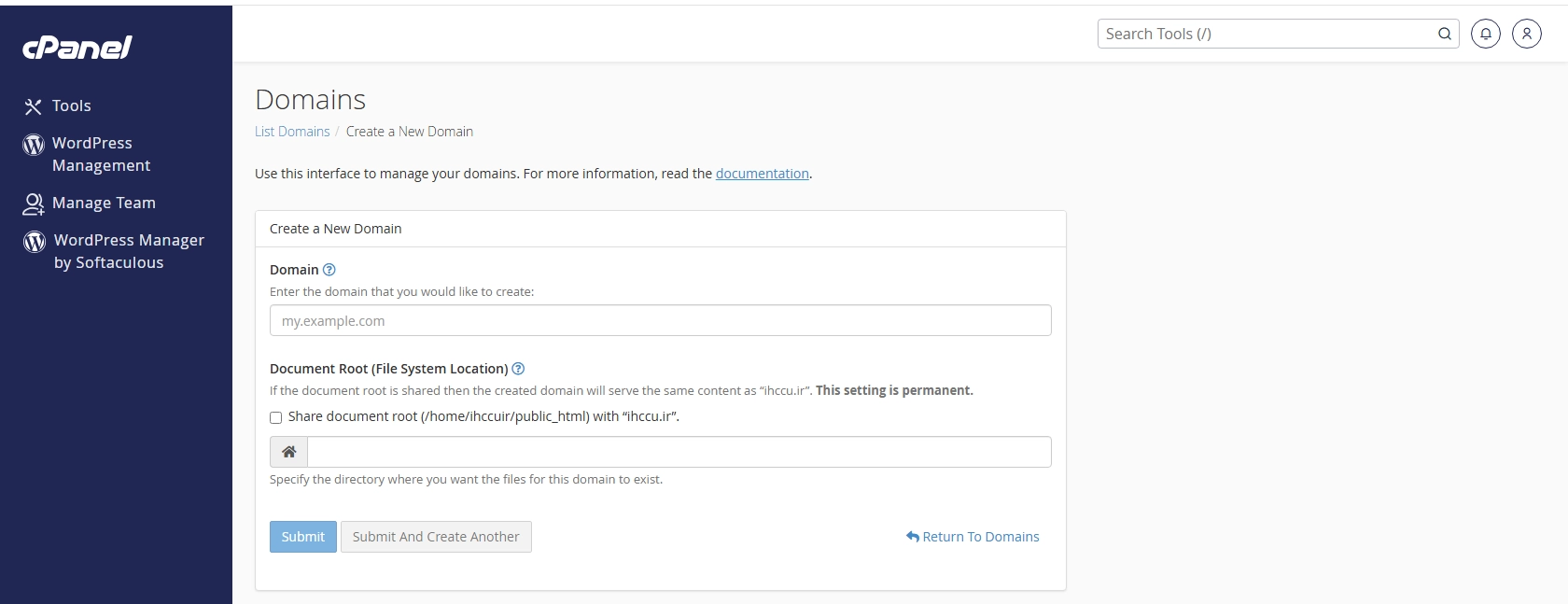Click the cPanel logo
This screenshot has width=1568, height=604.
point(77,48)
